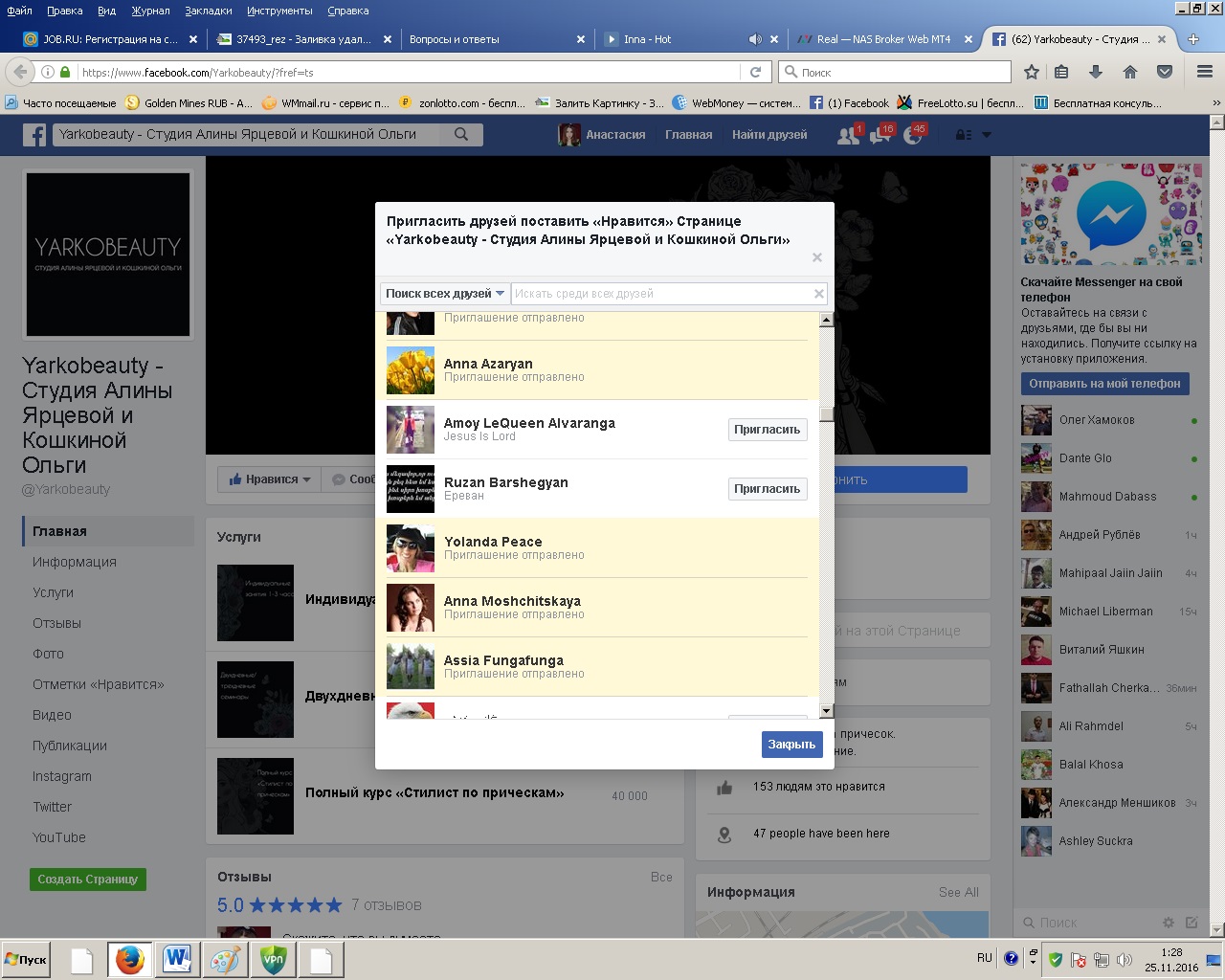Open the Файл menu
The height and width of the screenshot is (980, 1225).
coord(19,11)
